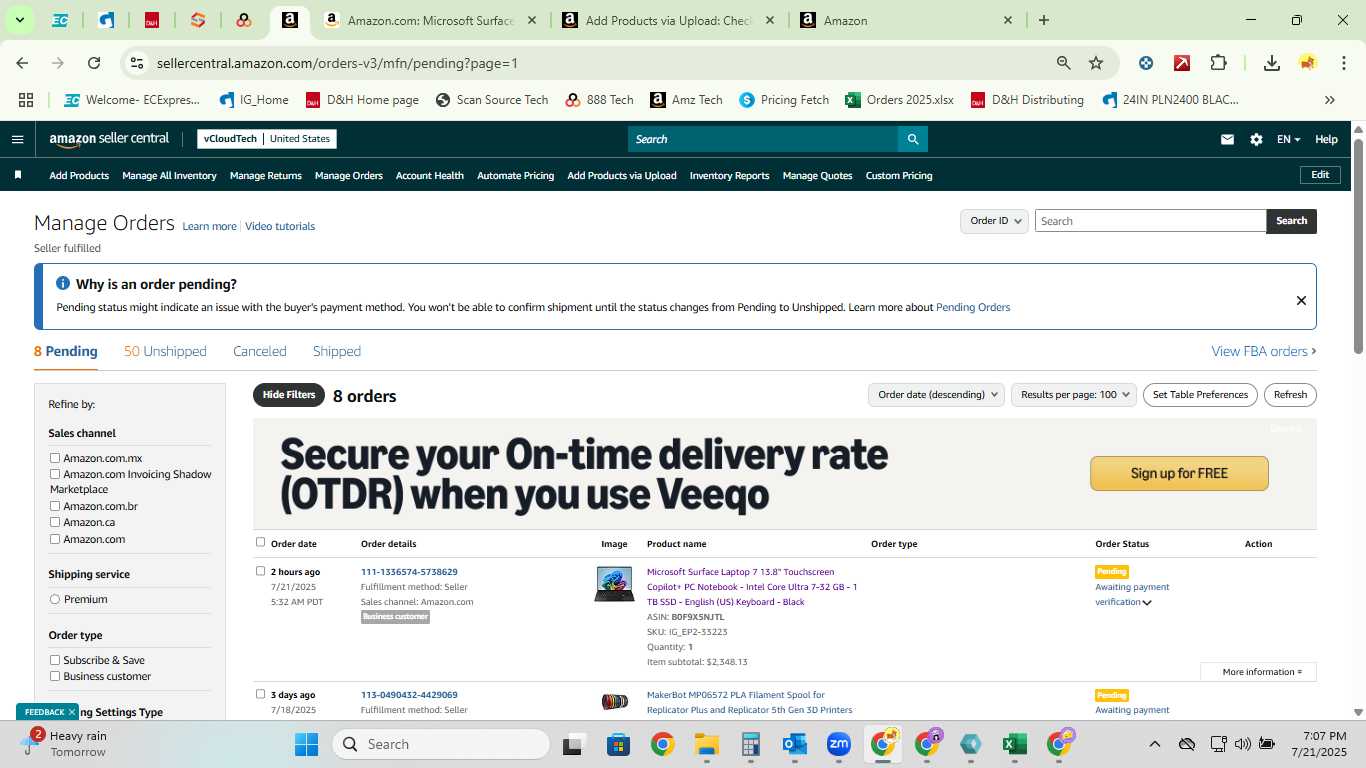Click the teal magnifier search button
This screenshot has width=1366, height=768.
coord(912,139)
